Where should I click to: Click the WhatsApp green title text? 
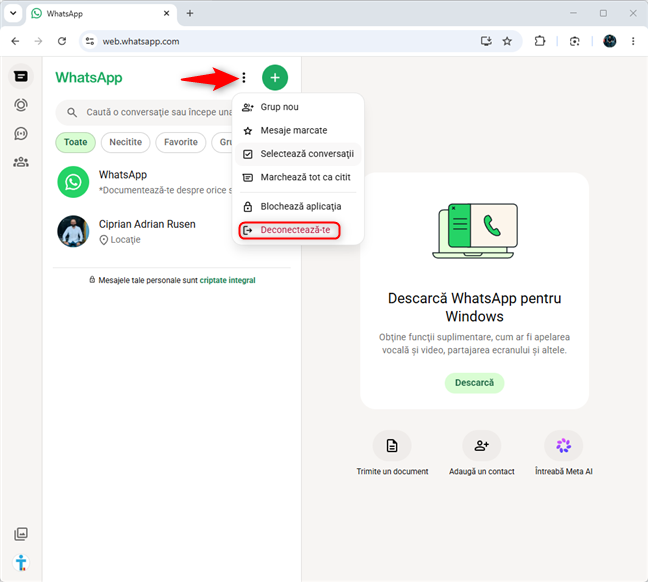[x=89, y=78]
